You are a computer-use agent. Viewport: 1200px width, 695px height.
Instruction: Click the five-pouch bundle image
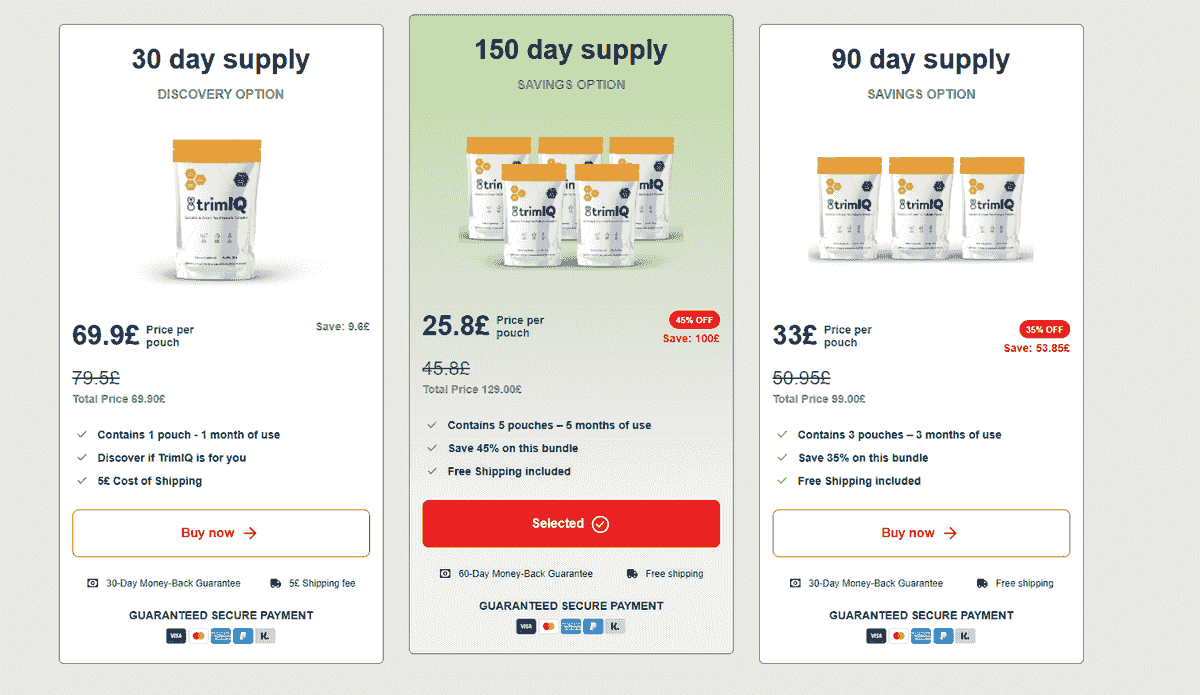coord(571,198)
